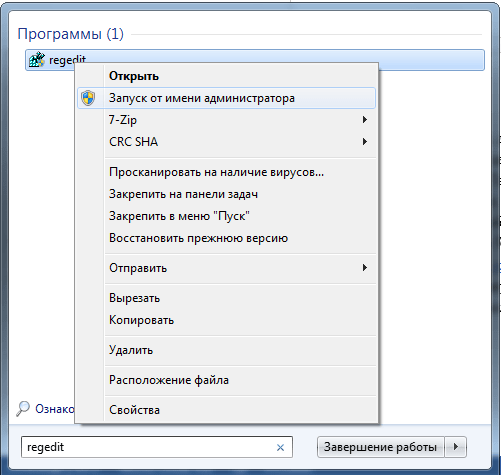Choose Вырезать from the context menu
The width and height of the screenshot is (501, 475).
pyautogui.click(x=226, y=298)
